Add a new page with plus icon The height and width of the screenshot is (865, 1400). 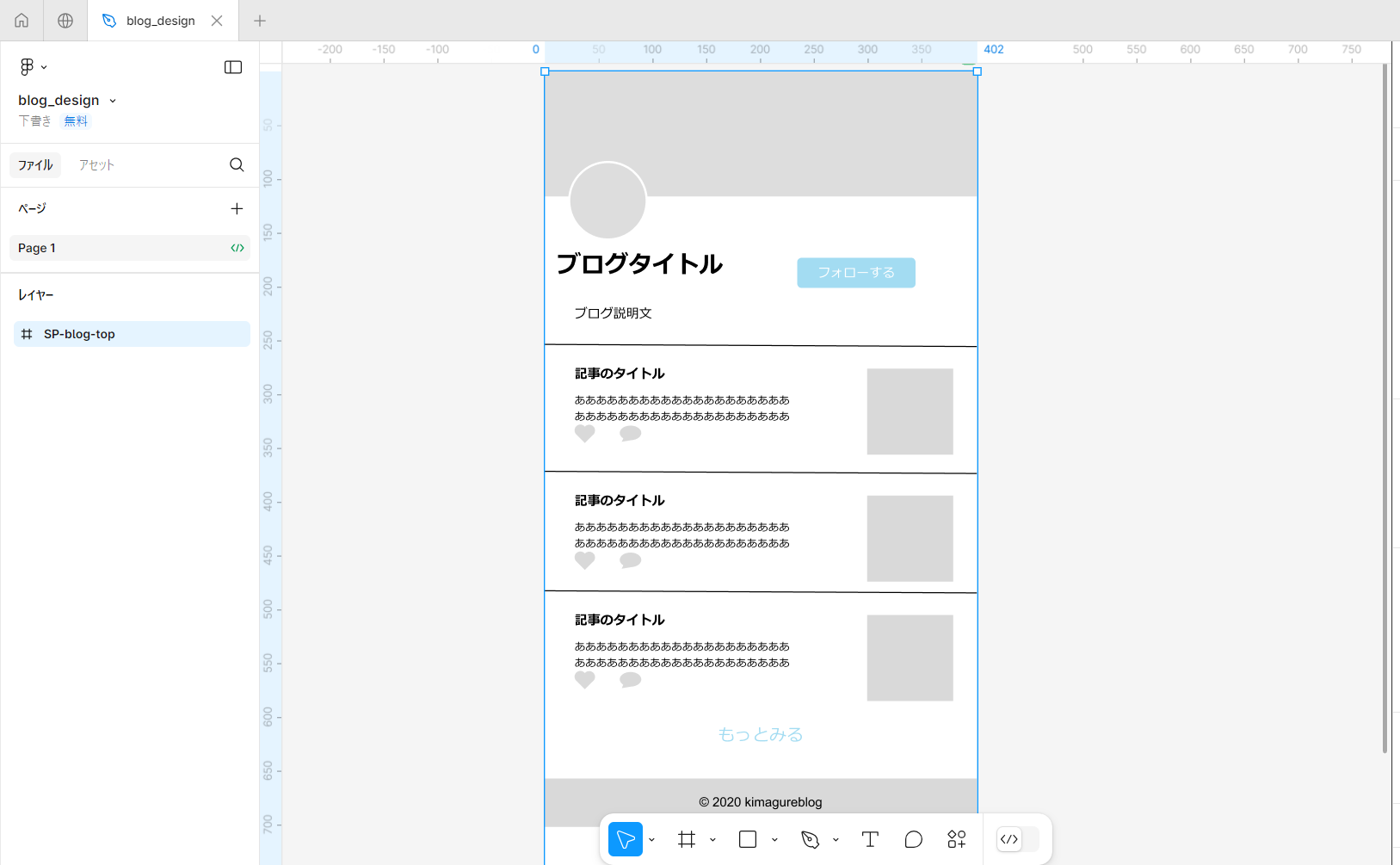click(x=237, y=208)
